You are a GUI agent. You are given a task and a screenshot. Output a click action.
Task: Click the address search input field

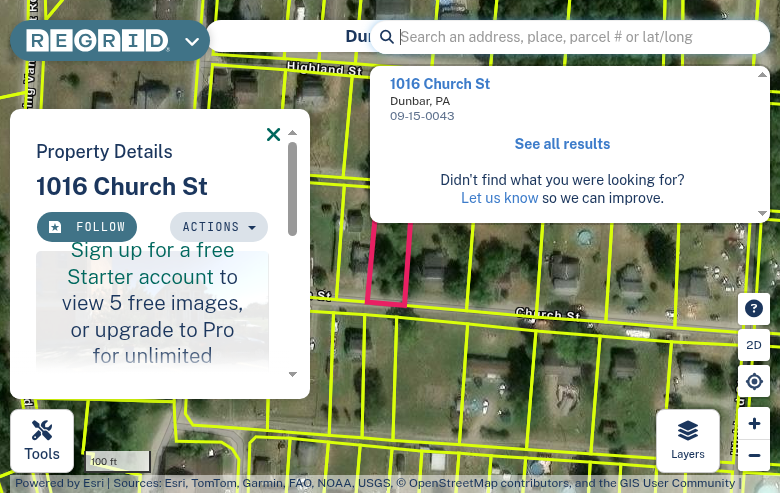580,37
